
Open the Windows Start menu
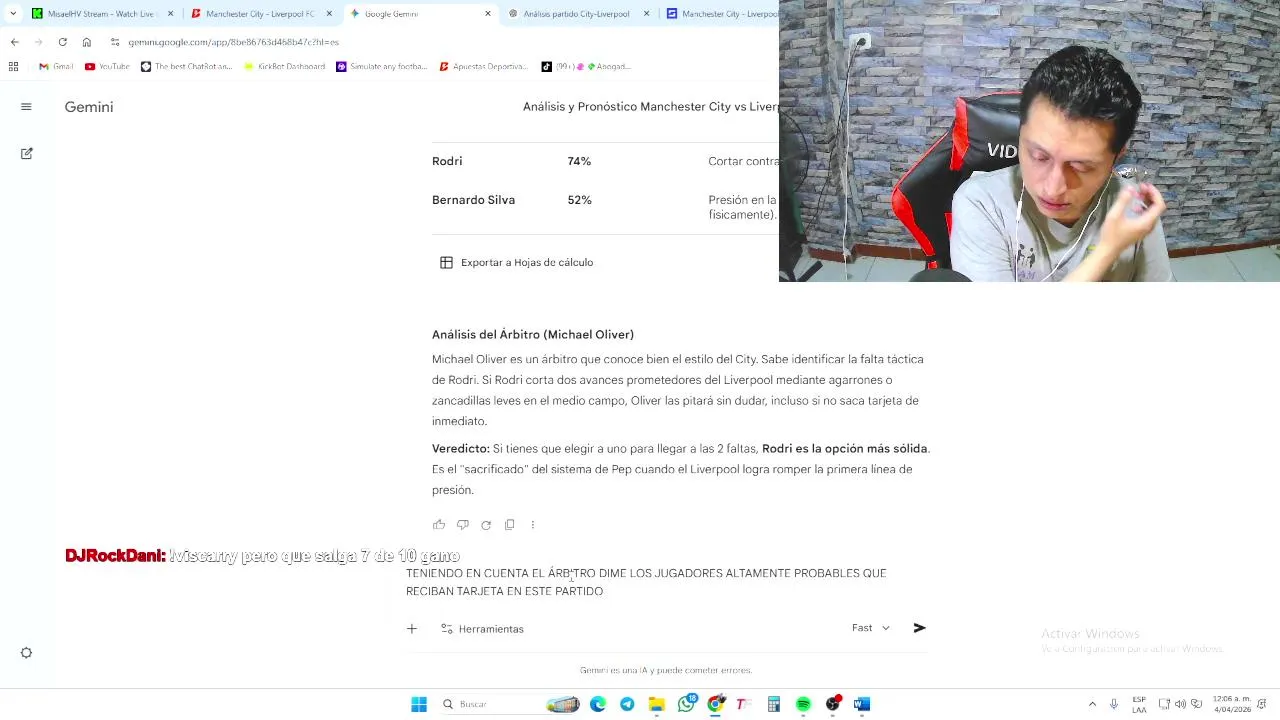pos(419,704)
